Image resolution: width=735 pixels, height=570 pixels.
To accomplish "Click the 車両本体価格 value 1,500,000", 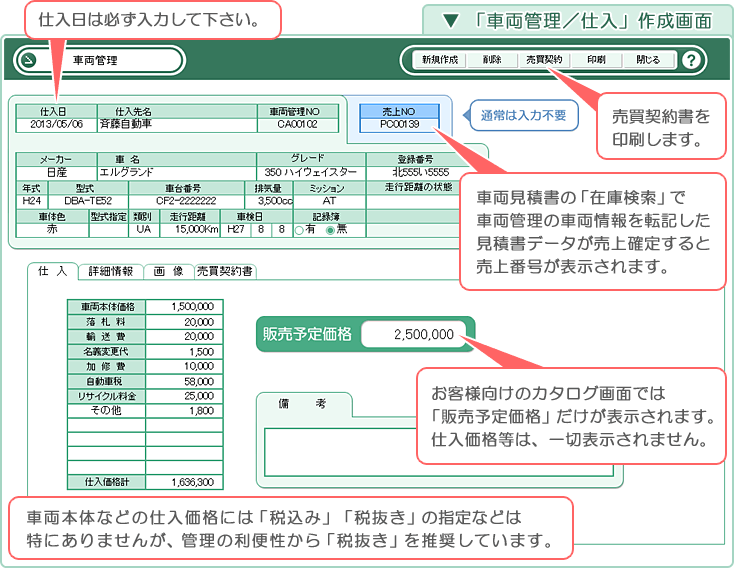I will click(184, 307).
